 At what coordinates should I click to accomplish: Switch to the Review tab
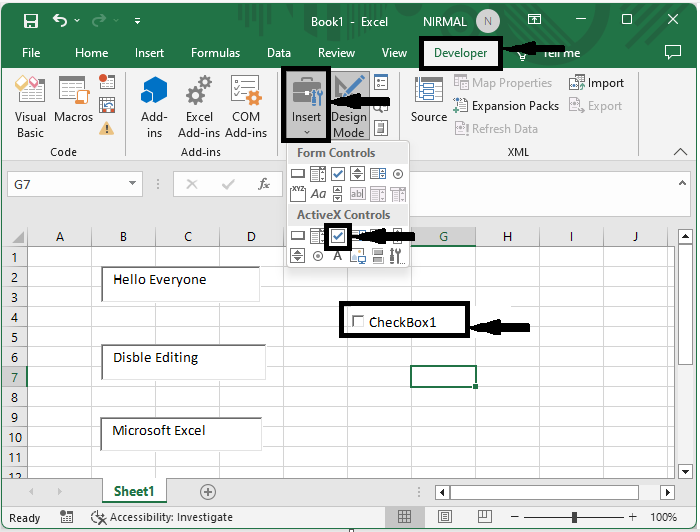coord(336,53)
